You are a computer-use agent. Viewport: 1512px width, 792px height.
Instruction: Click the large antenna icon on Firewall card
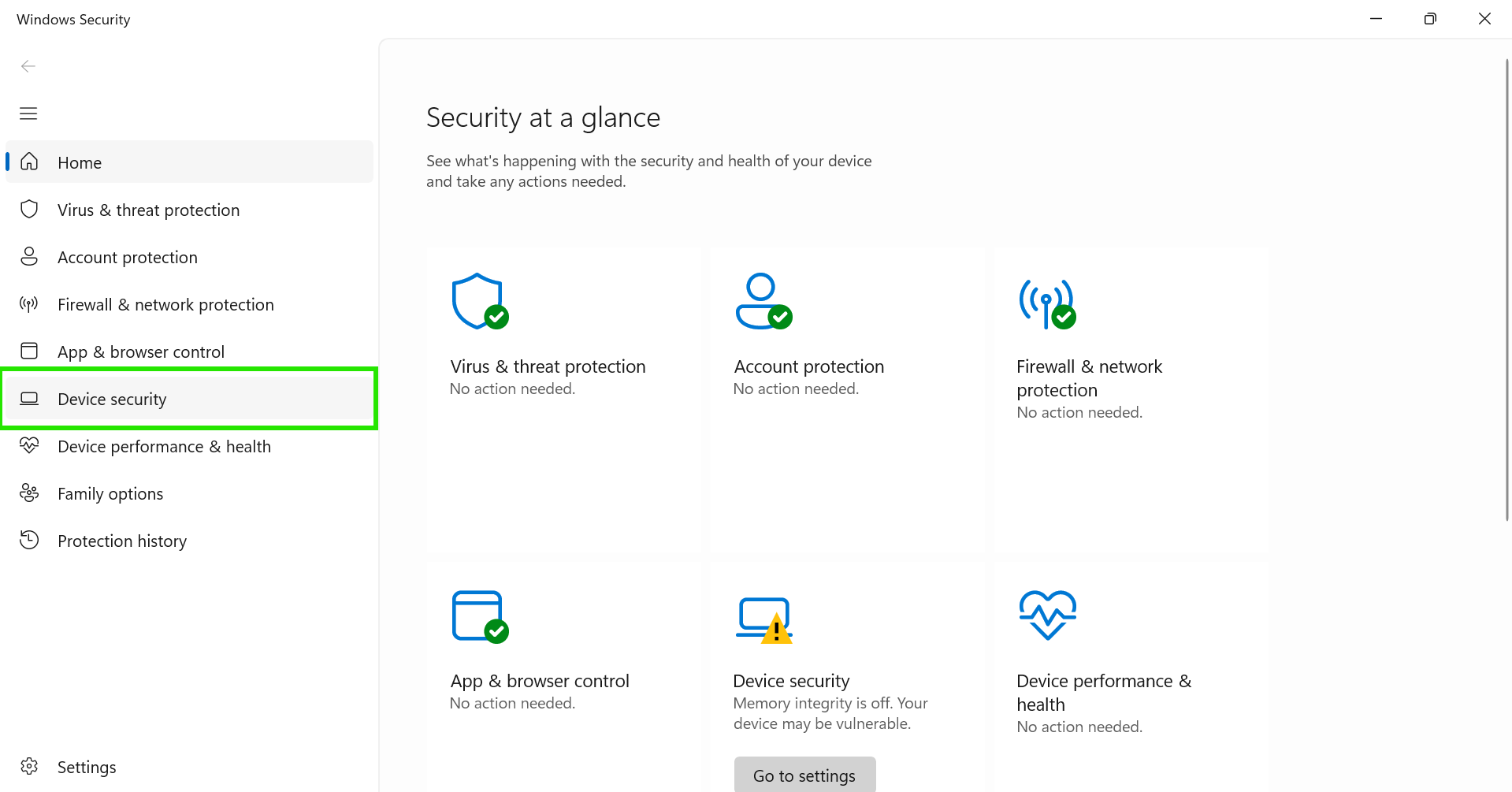click(x=1047, y=303)
